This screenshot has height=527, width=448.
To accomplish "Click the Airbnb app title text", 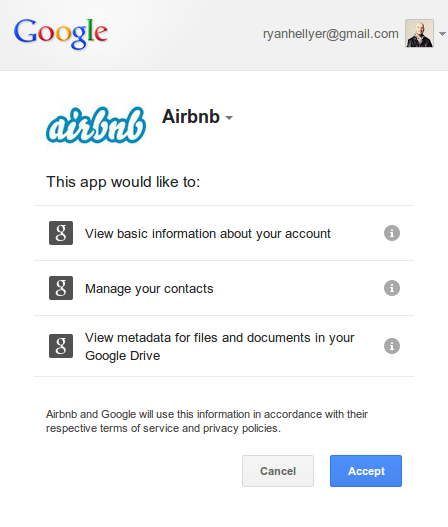I will coord(191,117).
